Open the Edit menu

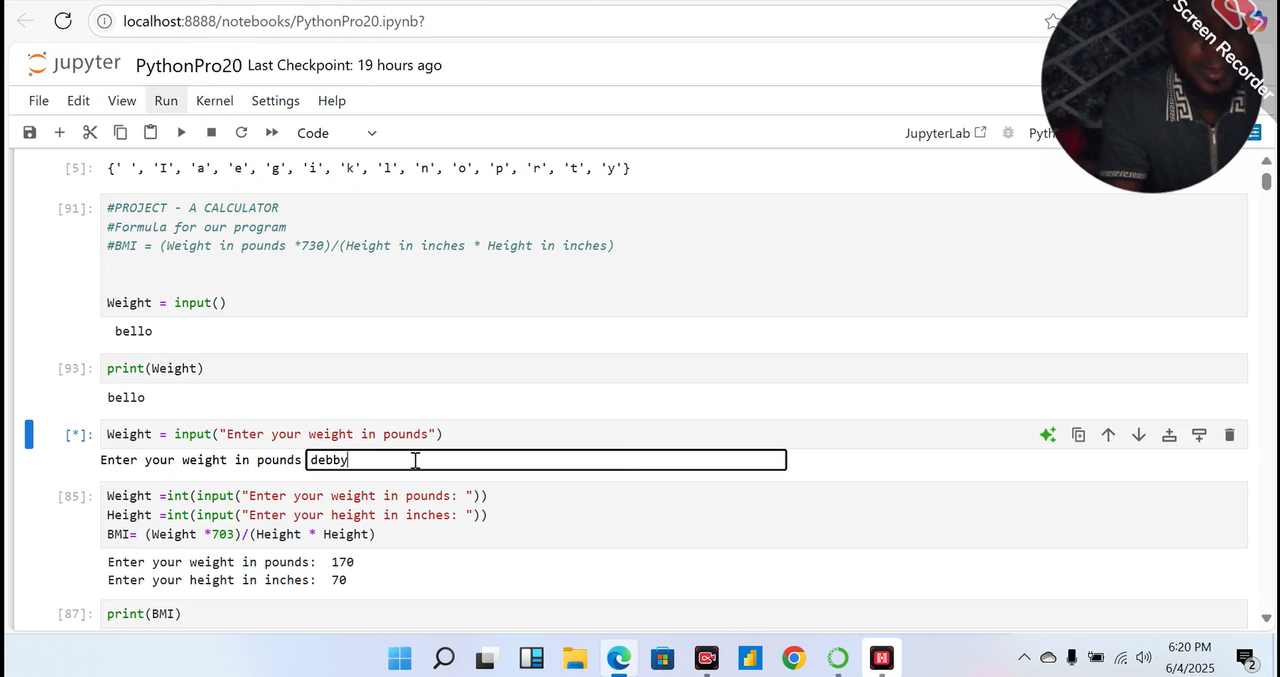tap(78, 101)
